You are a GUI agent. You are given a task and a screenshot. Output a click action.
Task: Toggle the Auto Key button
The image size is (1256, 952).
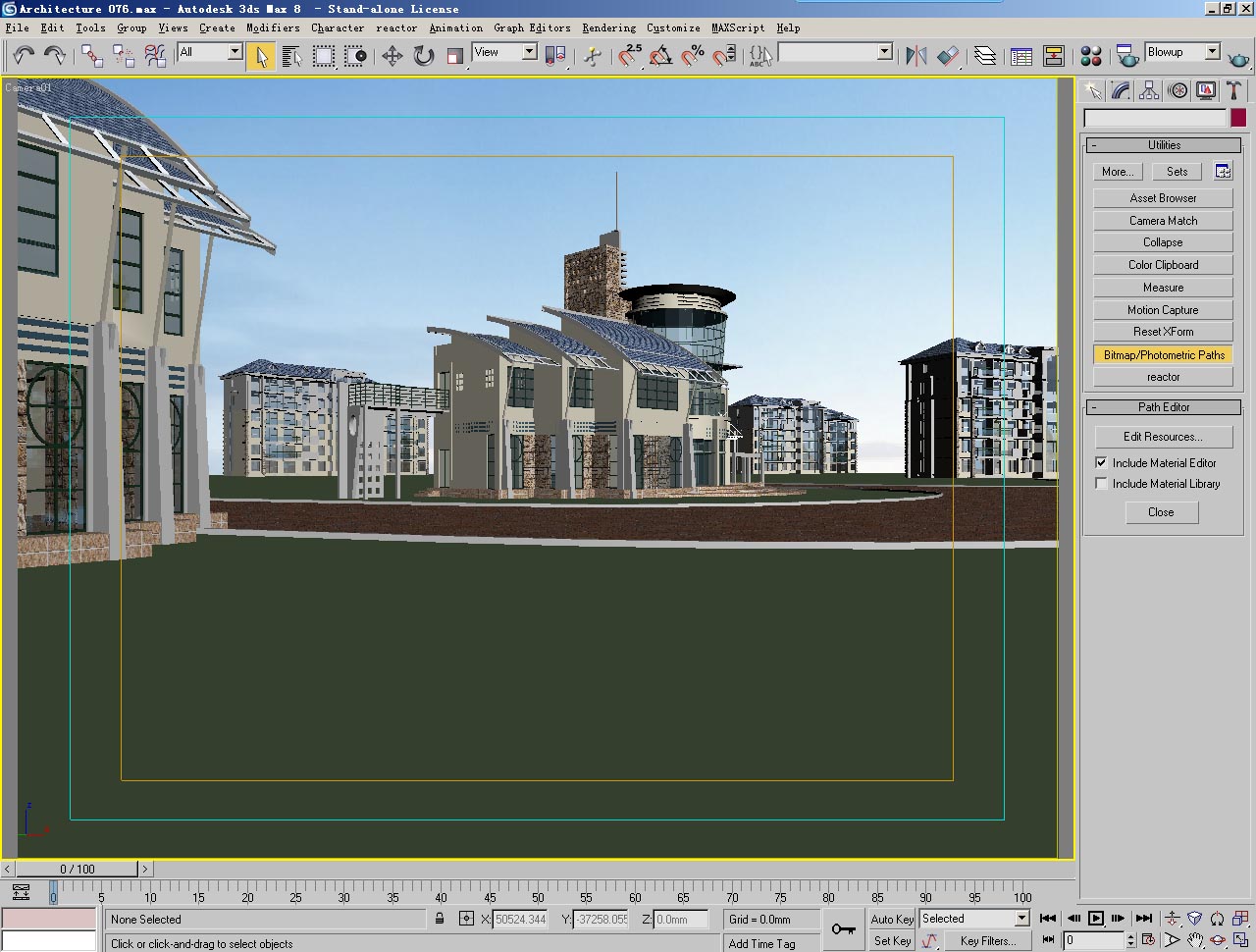892,919
